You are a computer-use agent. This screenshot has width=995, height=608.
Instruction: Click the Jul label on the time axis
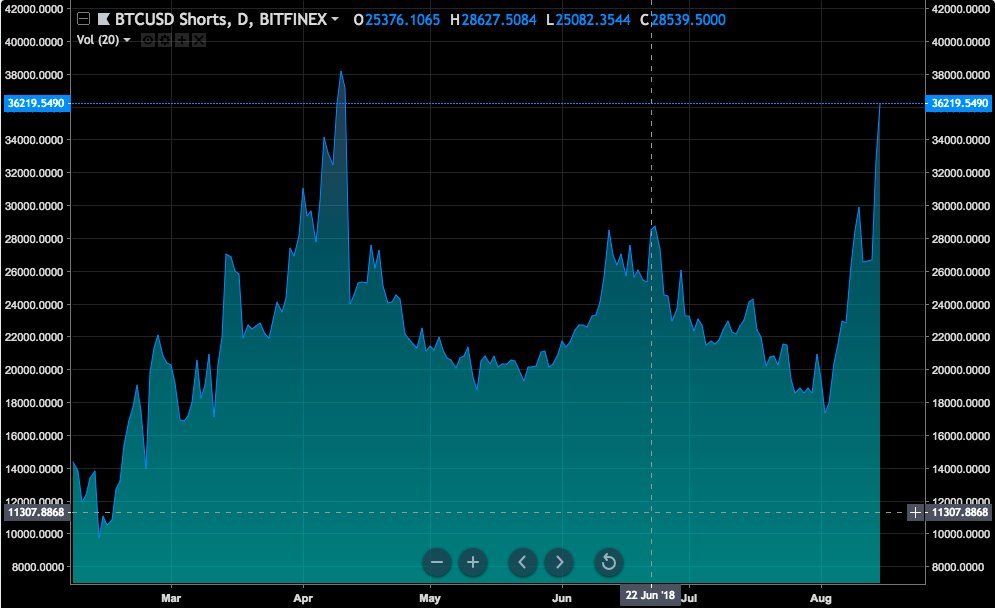point(690,598)
